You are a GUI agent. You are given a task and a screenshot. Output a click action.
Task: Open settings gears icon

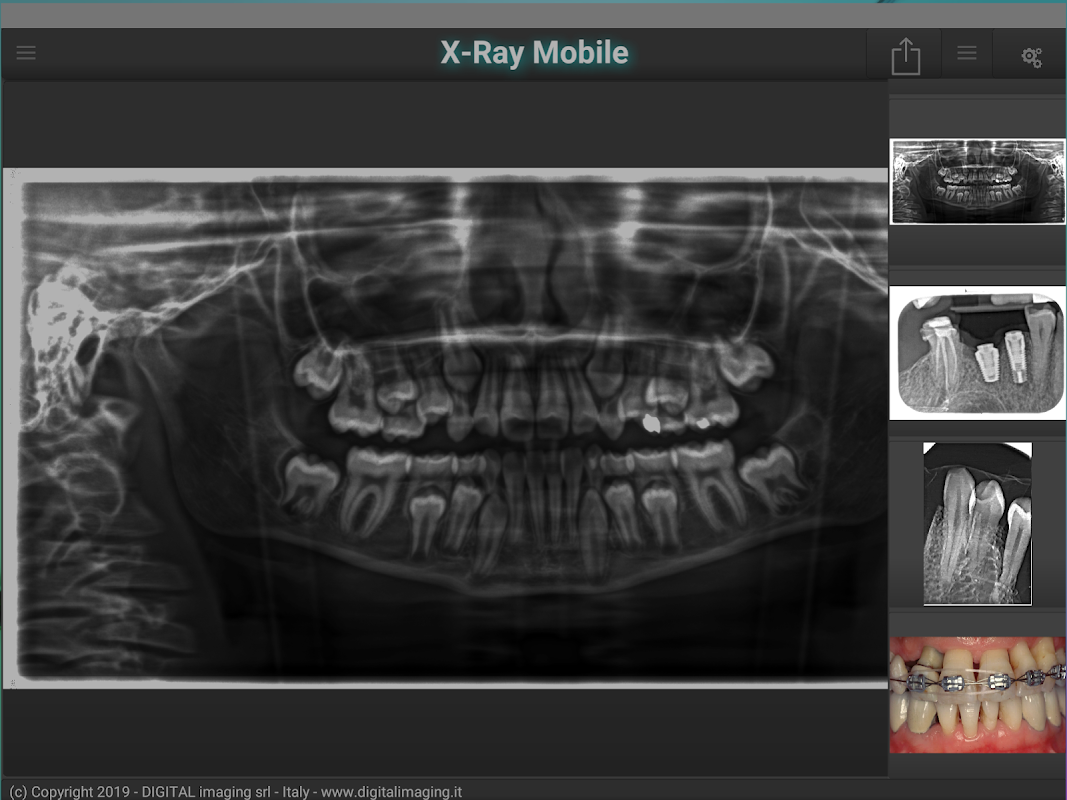[x=1032, y=57]
